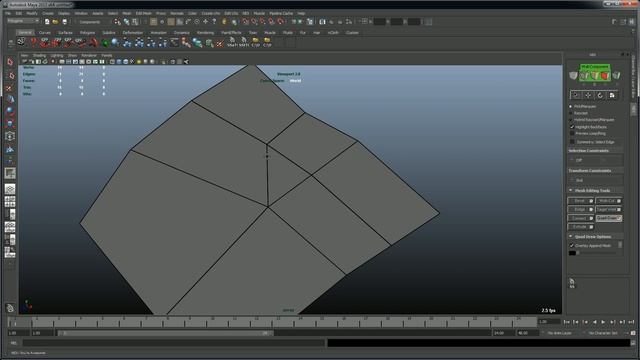Switch to the four view layout
Image resolution: width=640 pixels, height=360 pixels.
pos(10,202)
